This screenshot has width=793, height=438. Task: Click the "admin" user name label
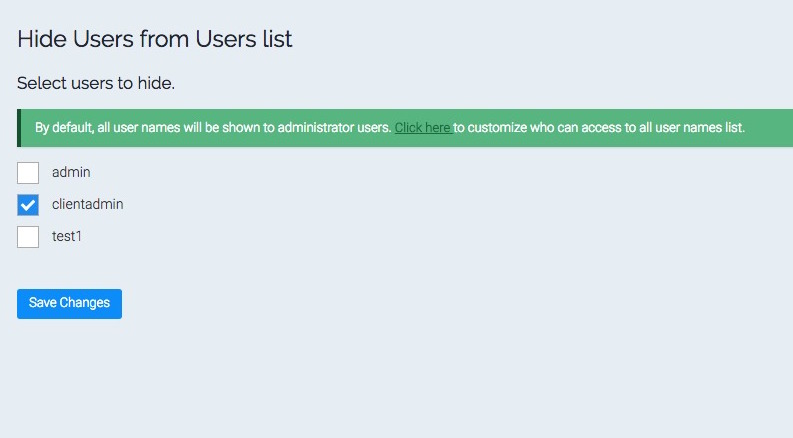(x=71, y=172)
